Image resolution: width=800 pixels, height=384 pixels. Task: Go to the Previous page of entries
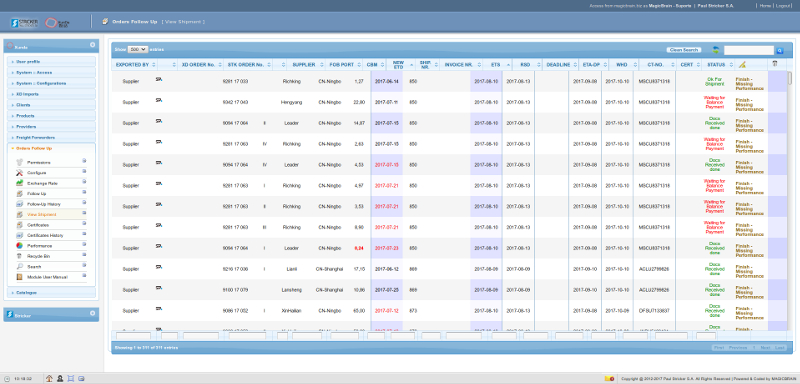(738, 347)
